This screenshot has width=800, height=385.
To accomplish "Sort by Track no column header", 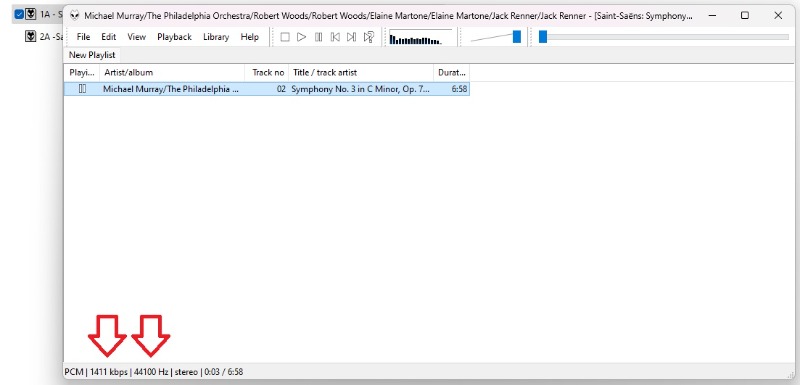I will 267,72.
